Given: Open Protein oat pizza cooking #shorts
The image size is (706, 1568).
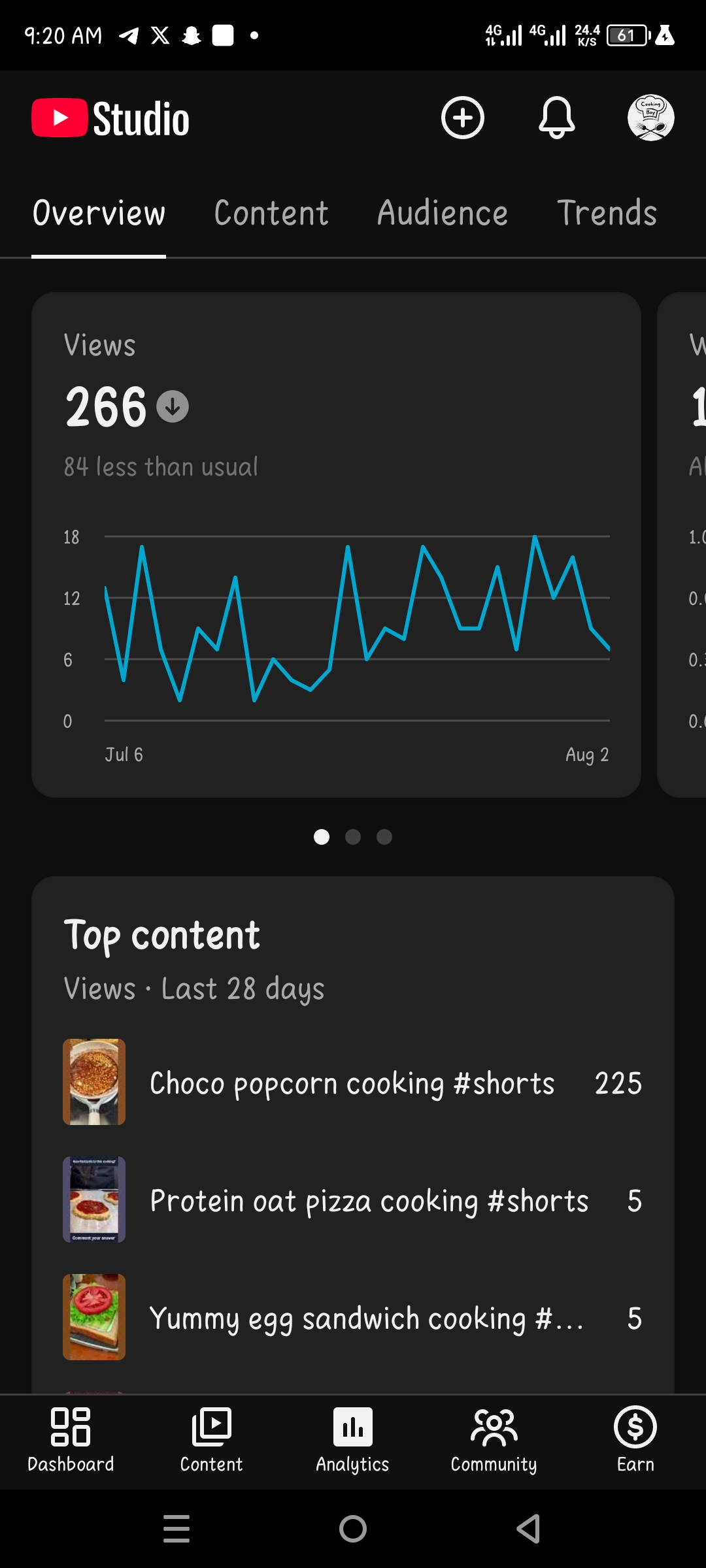Looking at the screenshot, I should click(x=353, y=1200).
